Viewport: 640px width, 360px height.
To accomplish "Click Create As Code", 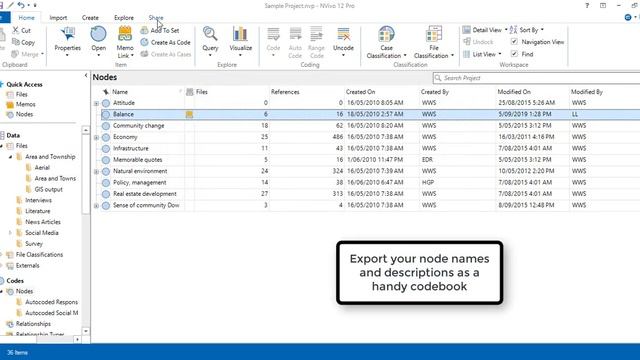I will (x=166, y=42).
